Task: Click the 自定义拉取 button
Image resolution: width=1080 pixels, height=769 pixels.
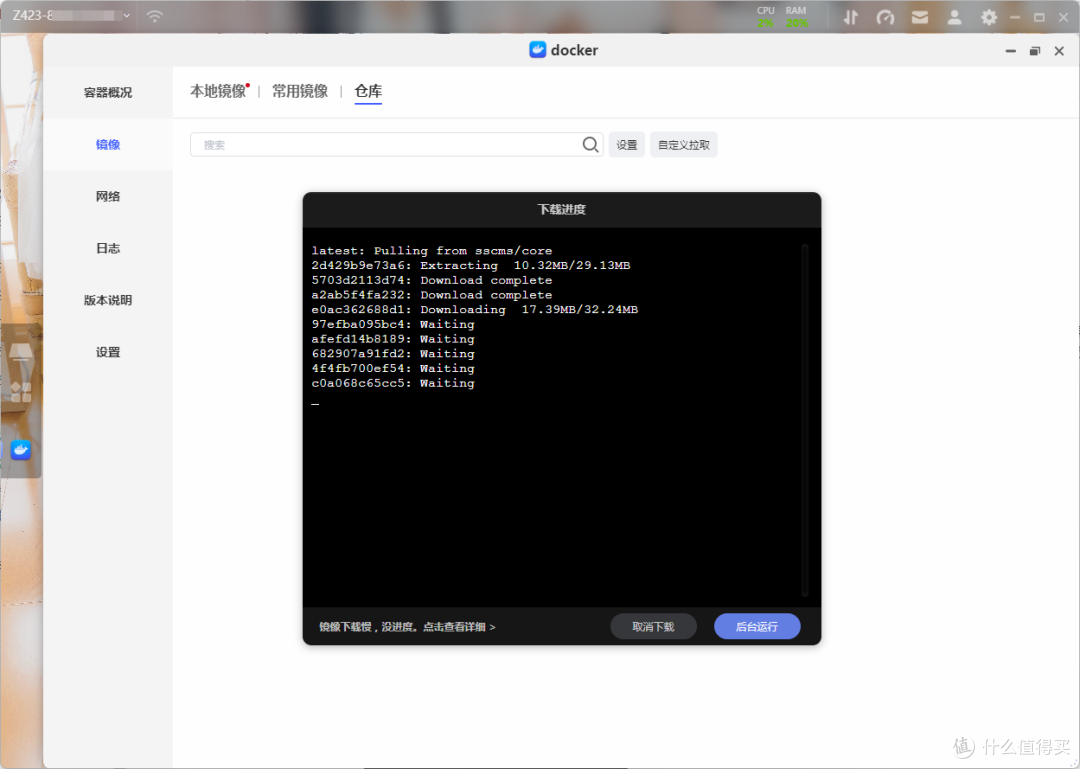Action: [684, 145]
